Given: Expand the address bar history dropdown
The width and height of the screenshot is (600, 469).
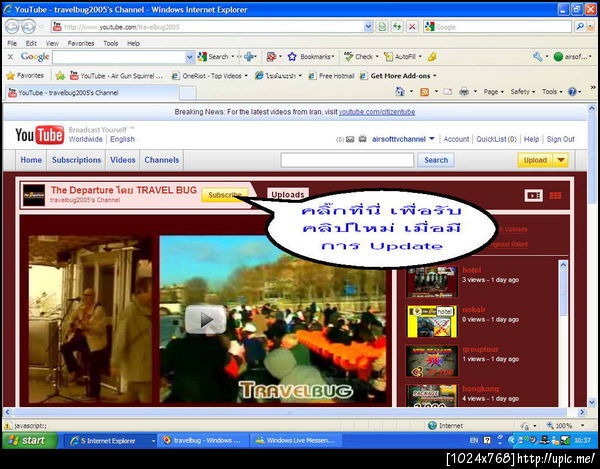Looking at the screenshot, I should (x=368, y=27).
